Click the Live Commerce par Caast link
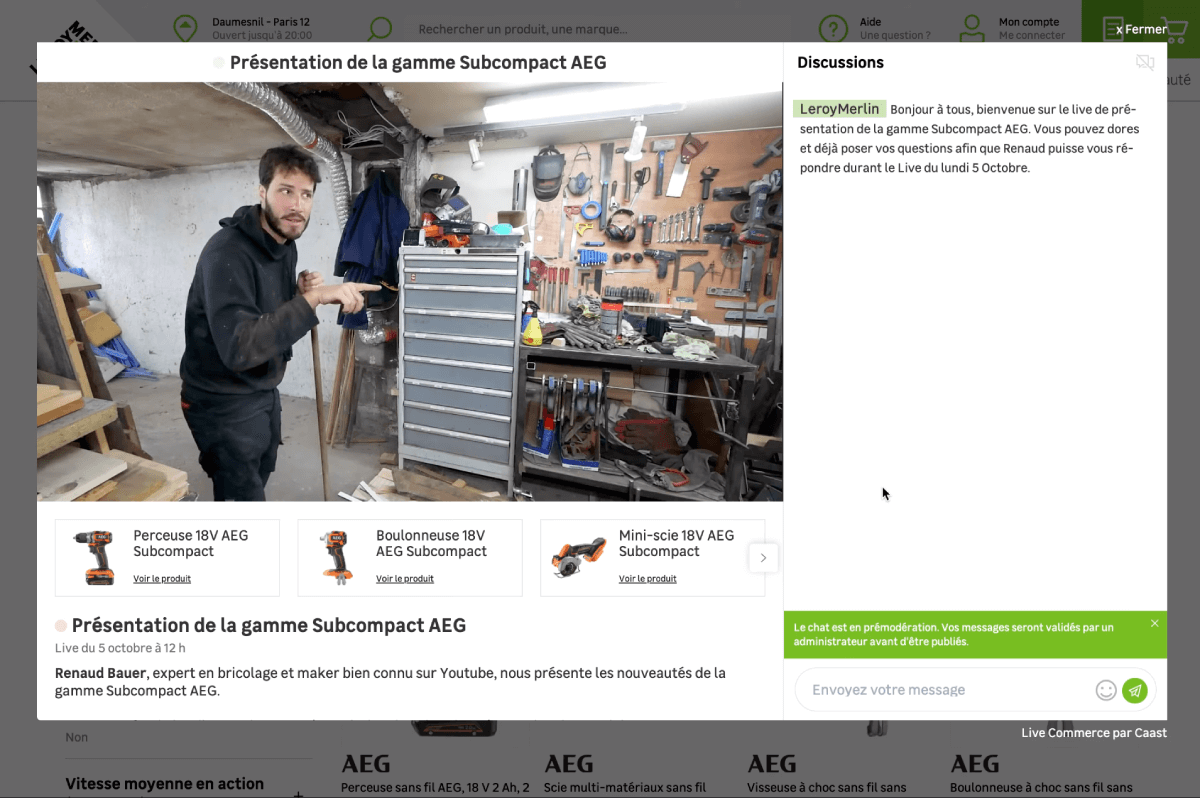1200x798 pixels. (x=1094, y=733)
